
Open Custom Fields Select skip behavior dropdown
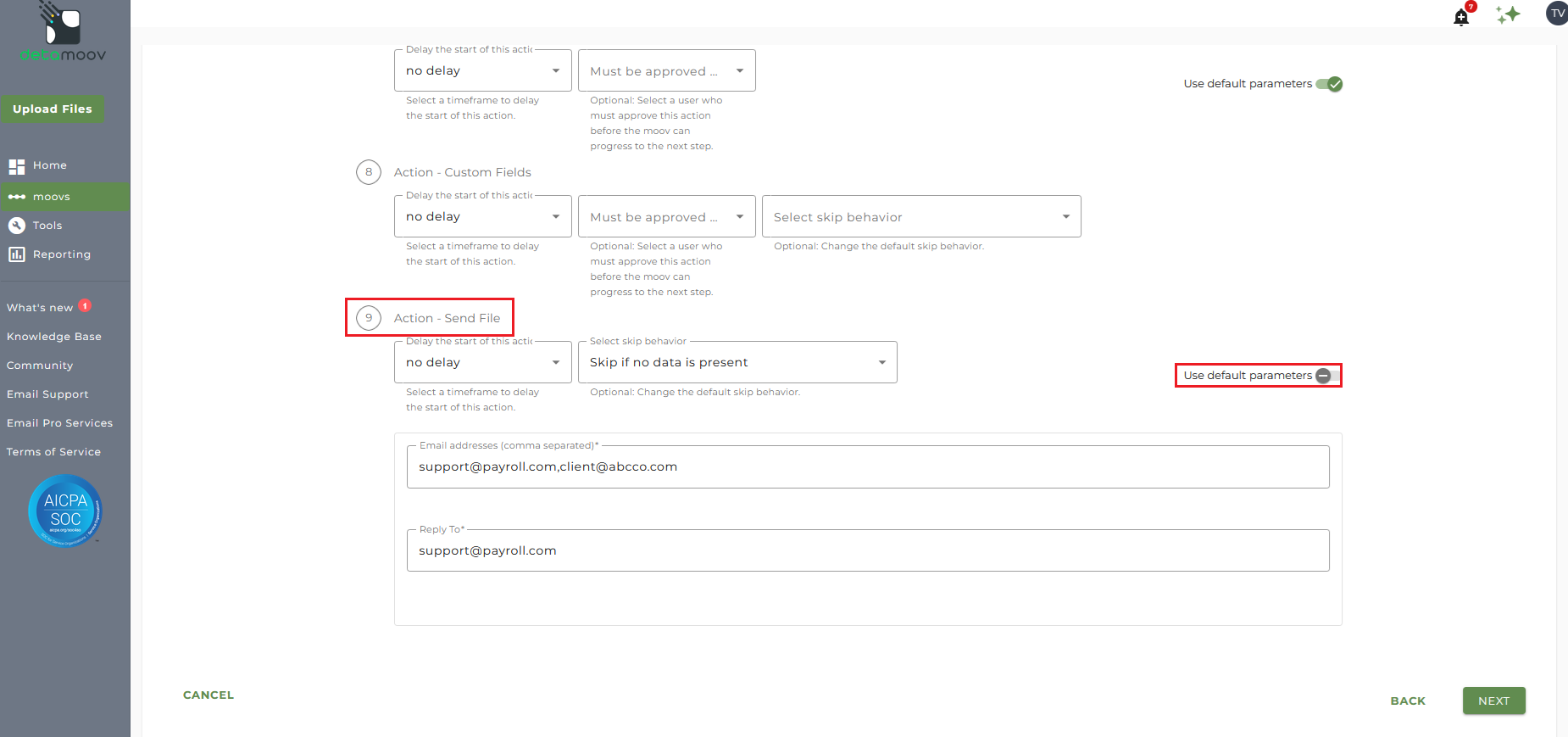tap(921, 217)
